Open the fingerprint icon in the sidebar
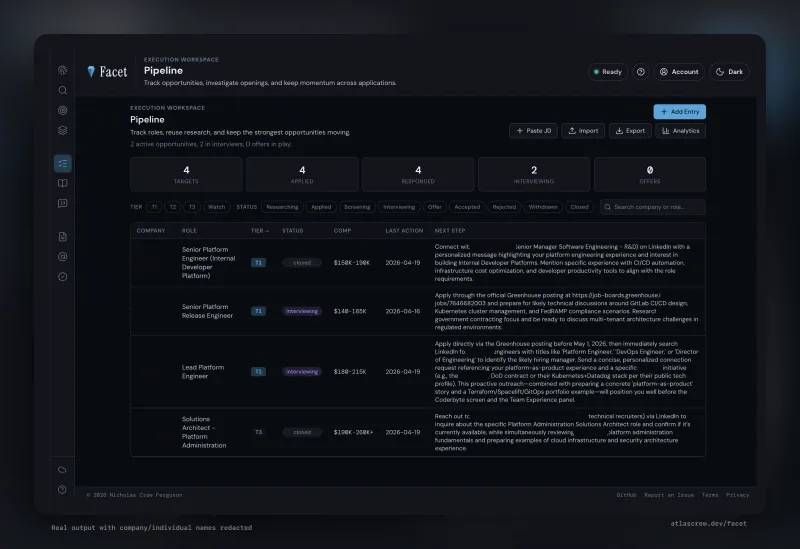 [62, 70]
